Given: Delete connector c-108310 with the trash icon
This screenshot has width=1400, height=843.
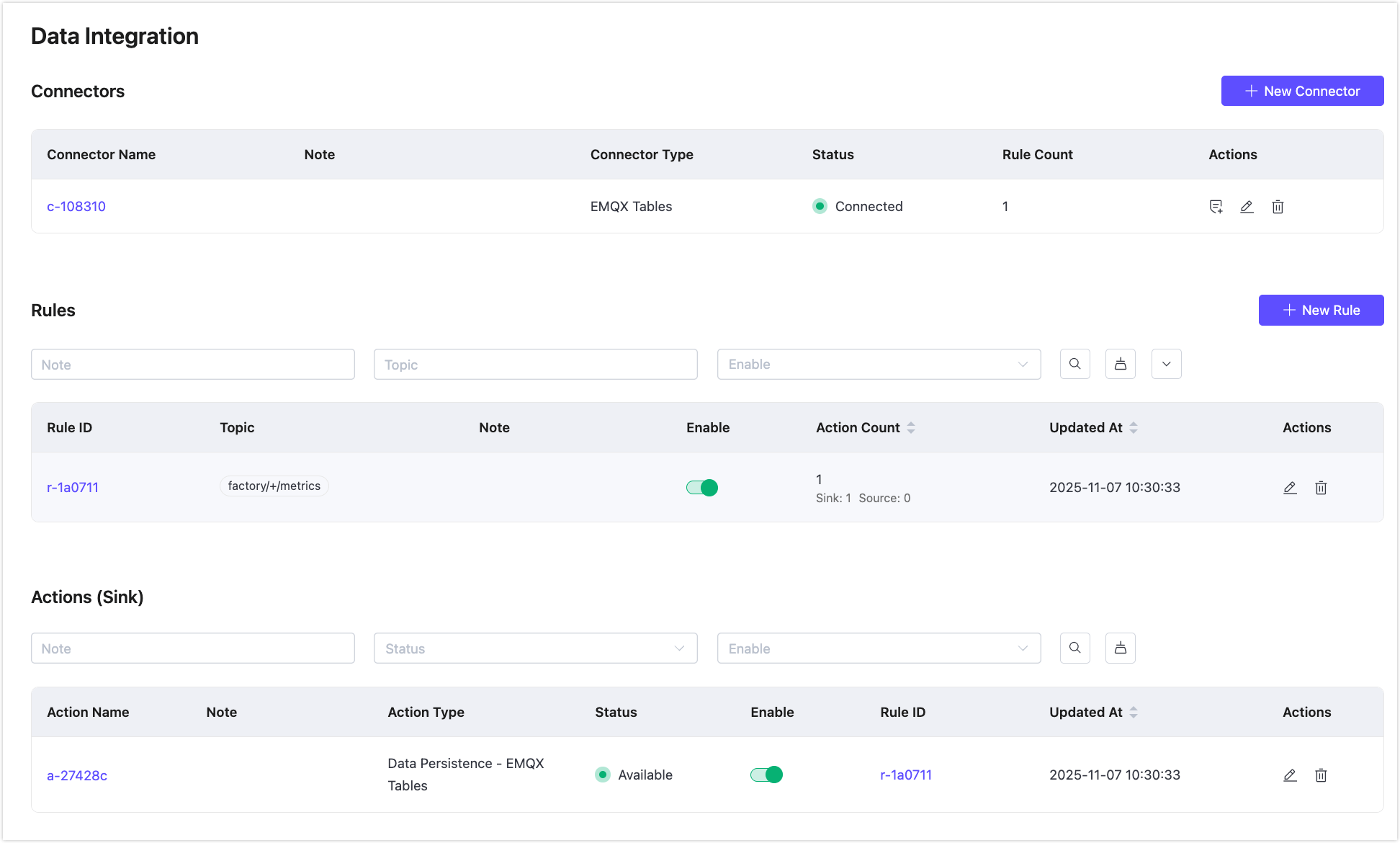Looking at the screenshot, I should point(1278,207).
